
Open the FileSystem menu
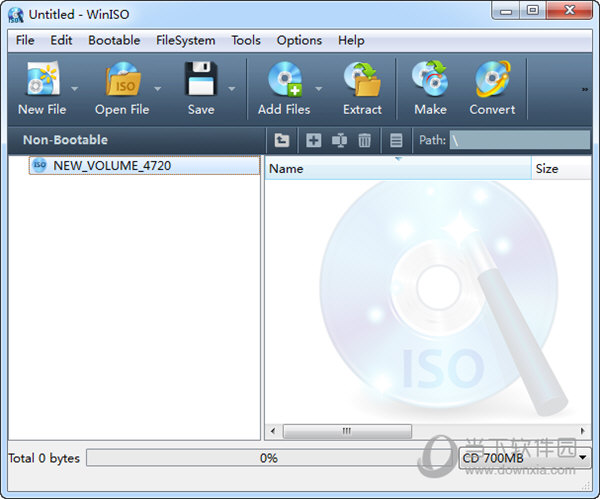(x=186, y=40)
